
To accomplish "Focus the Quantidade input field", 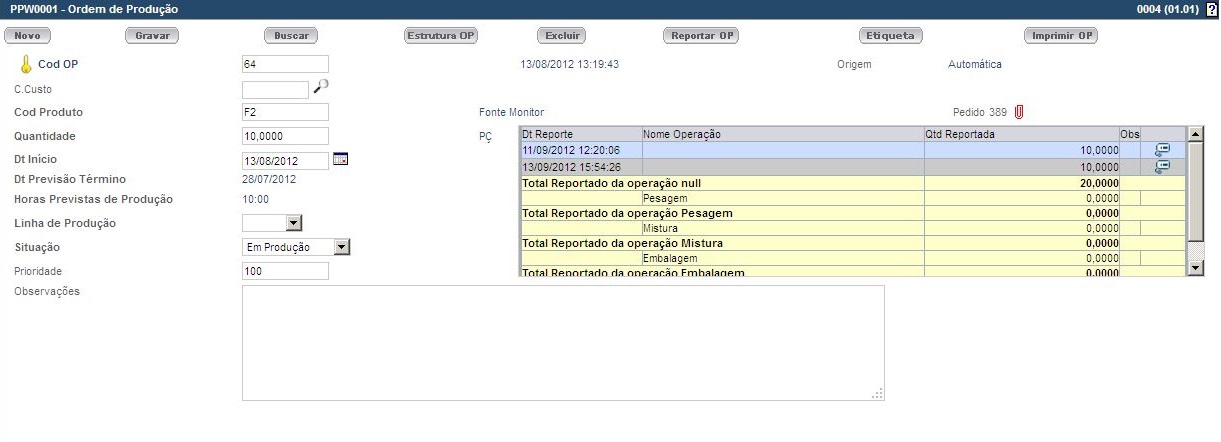I will tap(285, 136).
